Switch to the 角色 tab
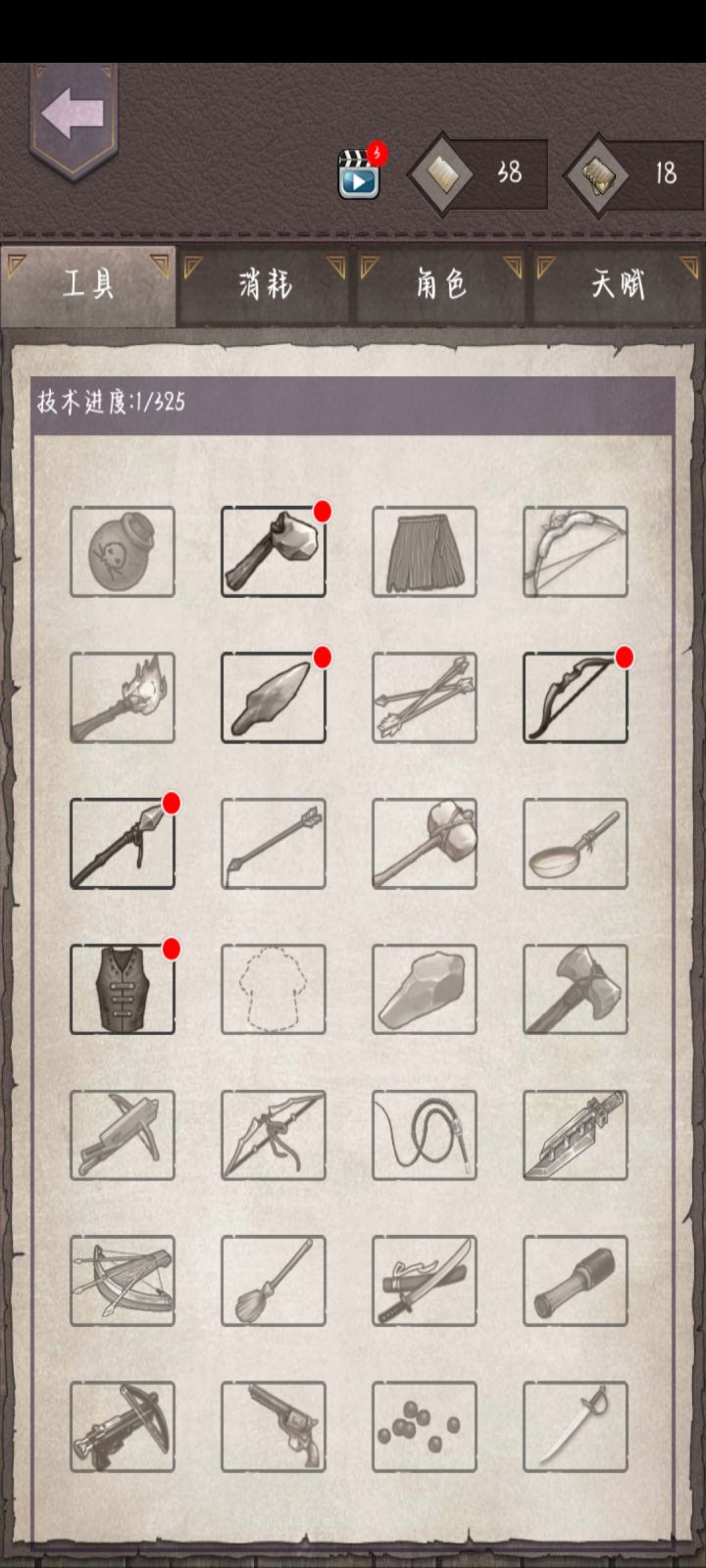The width and height of the screenshot is (706, 1568). (441, 285)
